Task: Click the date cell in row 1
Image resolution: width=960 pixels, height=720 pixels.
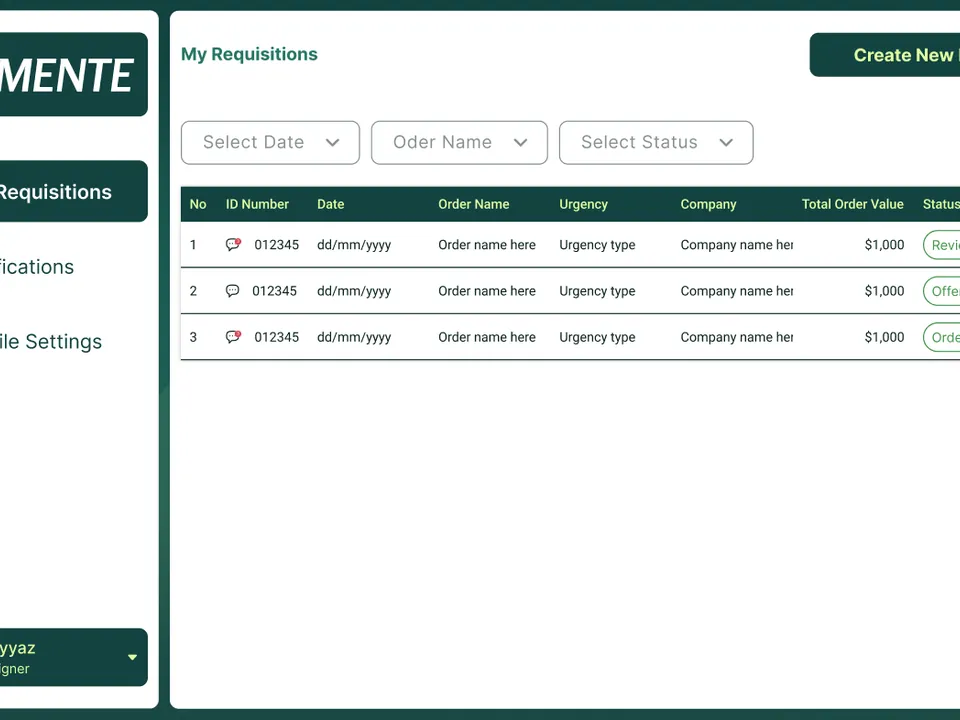Action: (x=354, y=245)
